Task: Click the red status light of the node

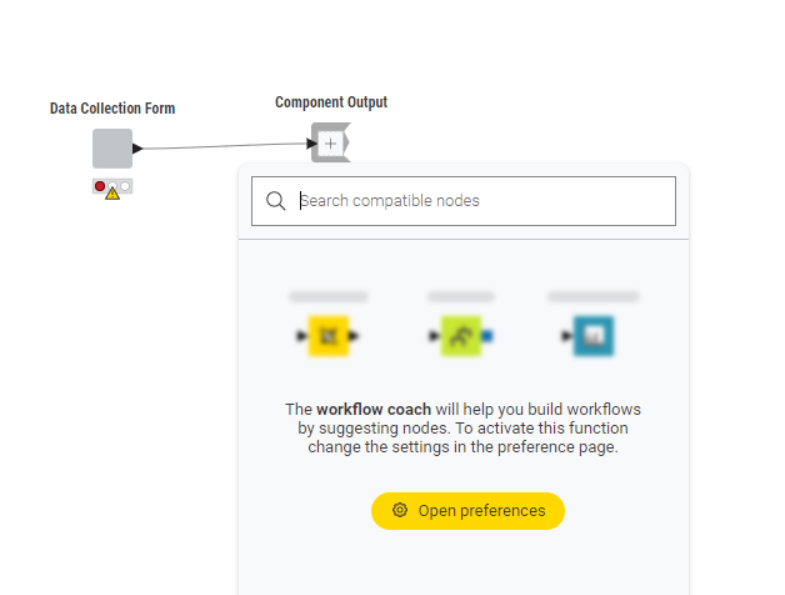Action: 100,186
